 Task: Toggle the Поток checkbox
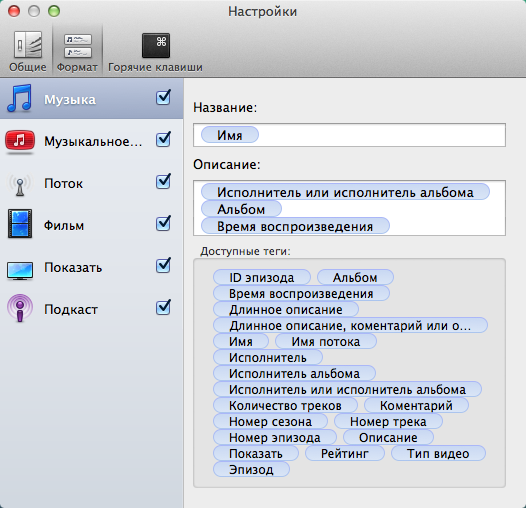pos(163,182)
